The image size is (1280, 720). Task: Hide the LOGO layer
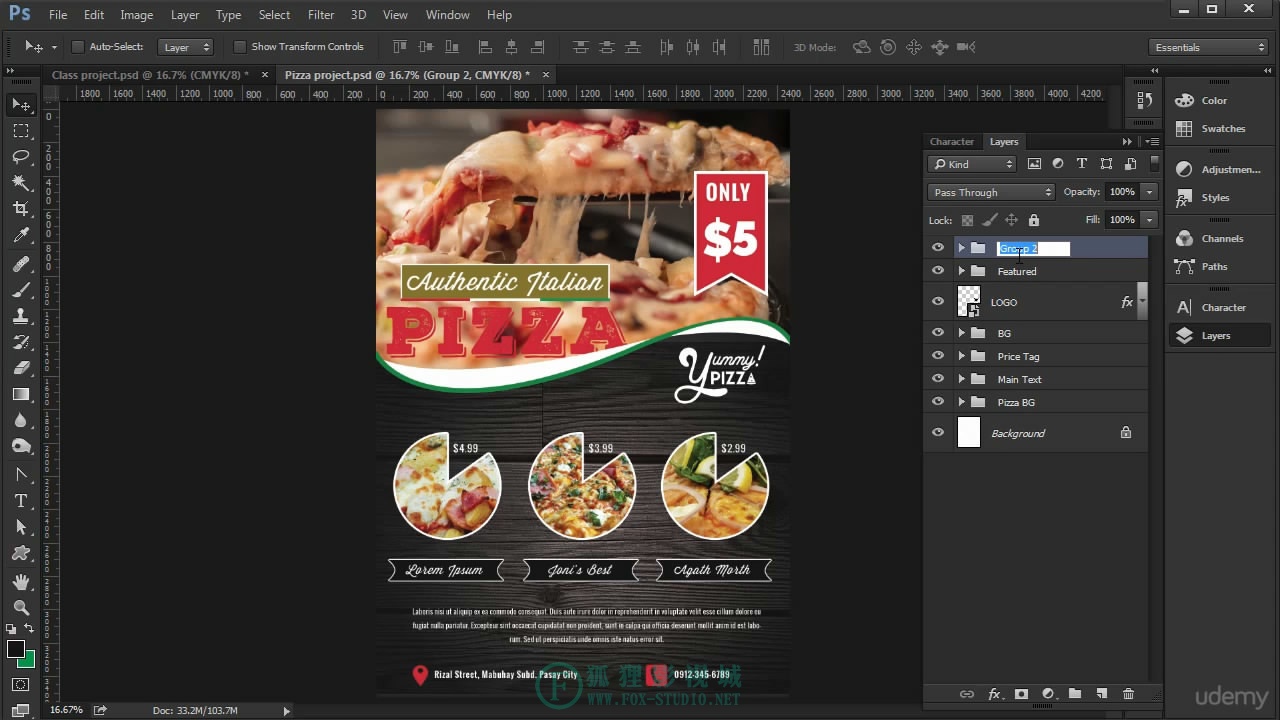coord(938,302)
